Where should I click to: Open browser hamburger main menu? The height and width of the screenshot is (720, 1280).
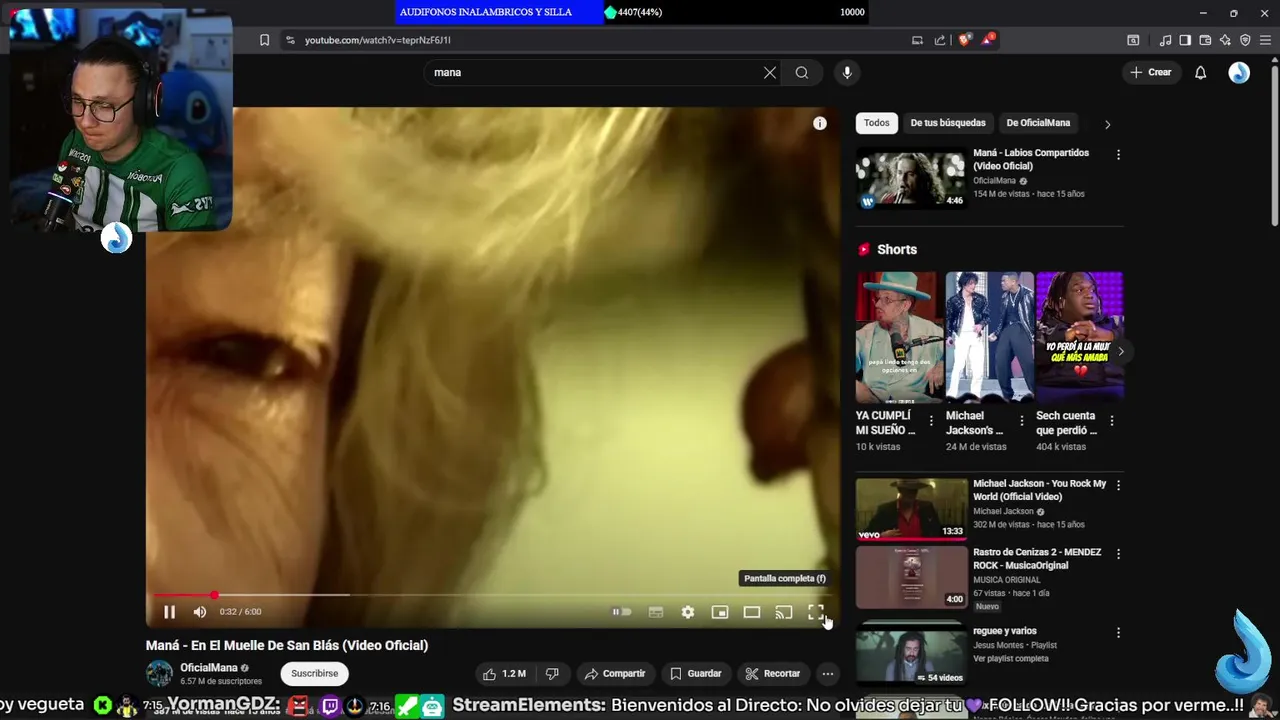pyautogui.click(x=1265, y=40)
